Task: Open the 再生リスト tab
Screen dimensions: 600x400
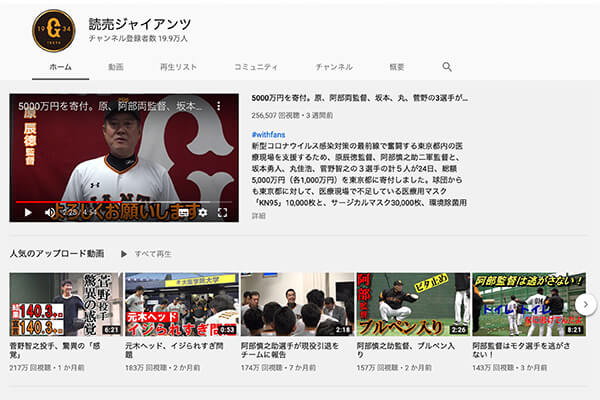Action: (x=178, y=67)
